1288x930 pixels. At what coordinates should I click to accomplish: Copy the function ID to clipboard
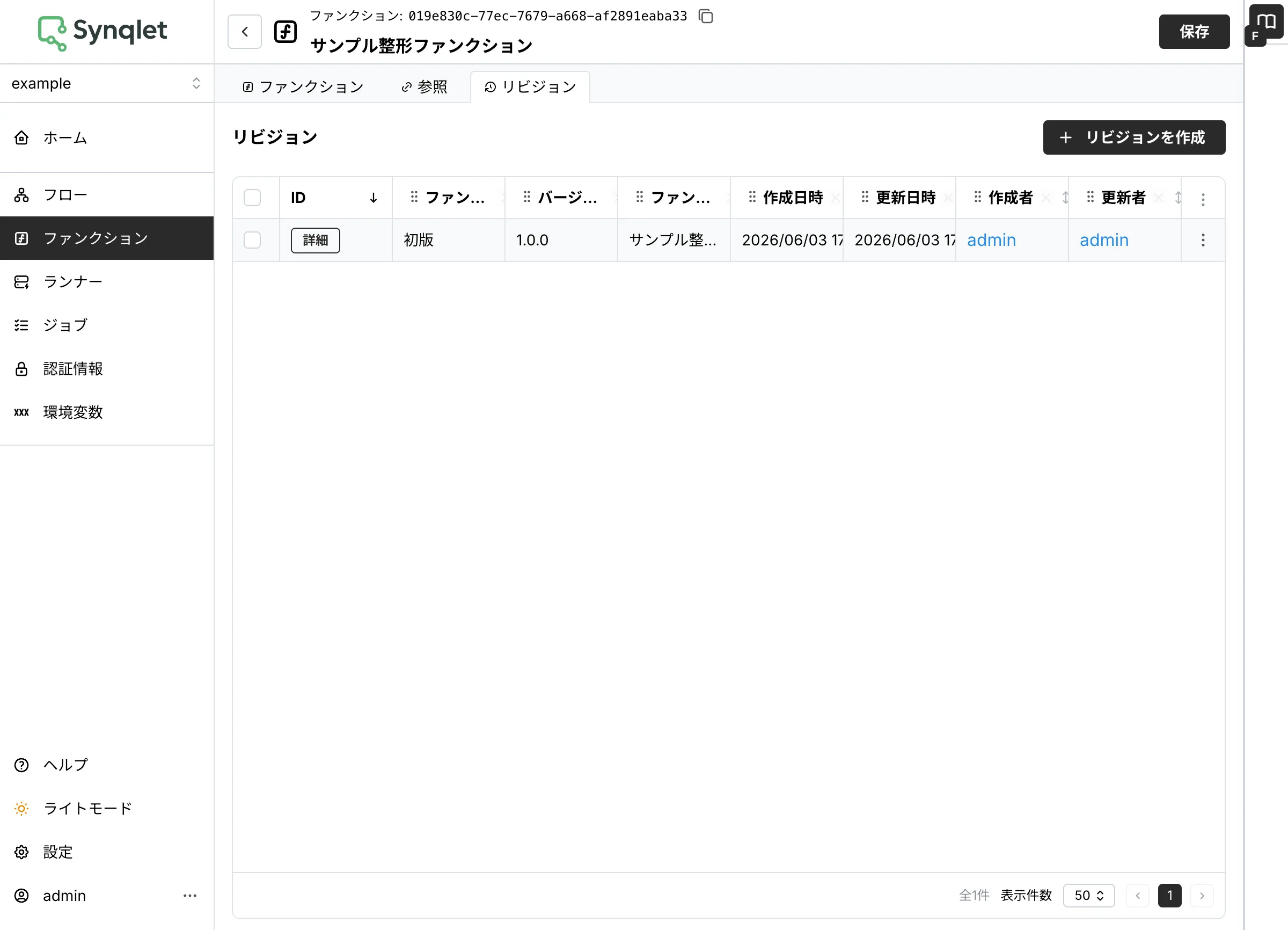(x=706, y=16)
